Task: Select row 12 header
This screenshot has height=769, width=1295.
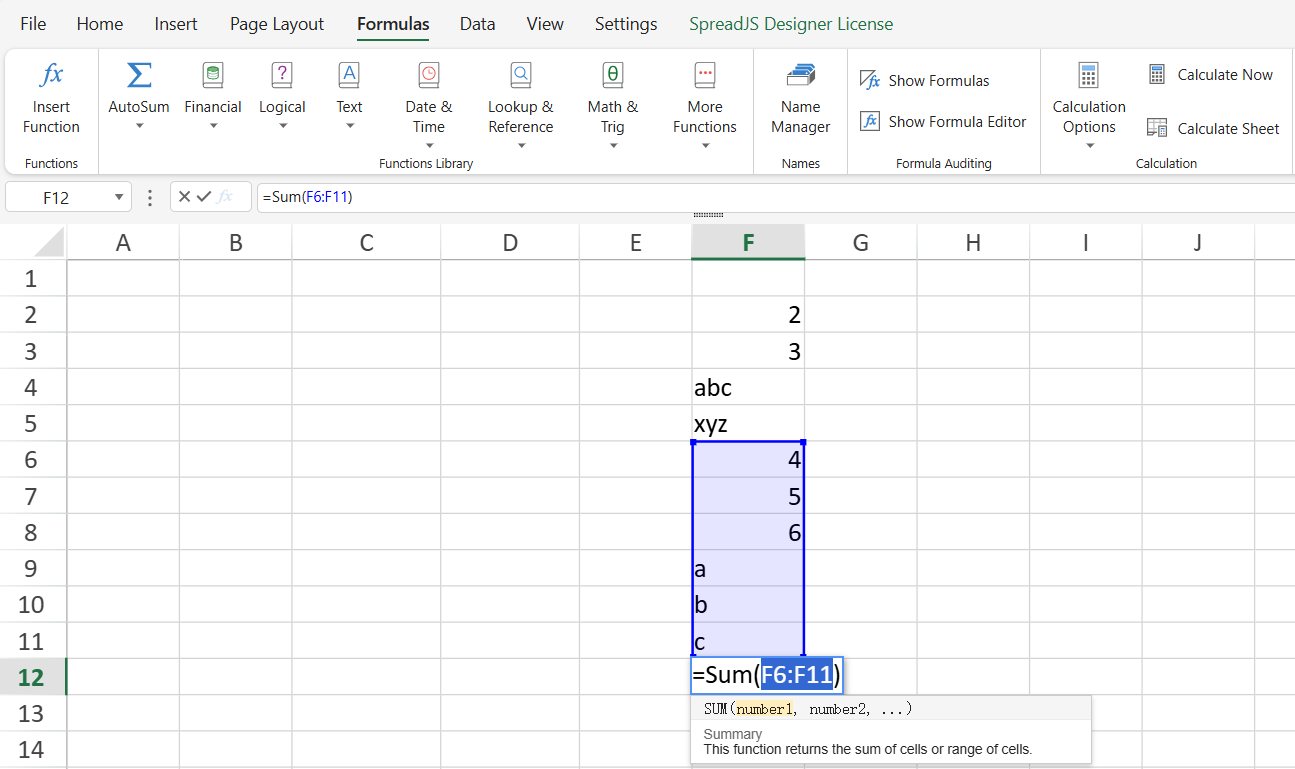Action: point(32,677)
